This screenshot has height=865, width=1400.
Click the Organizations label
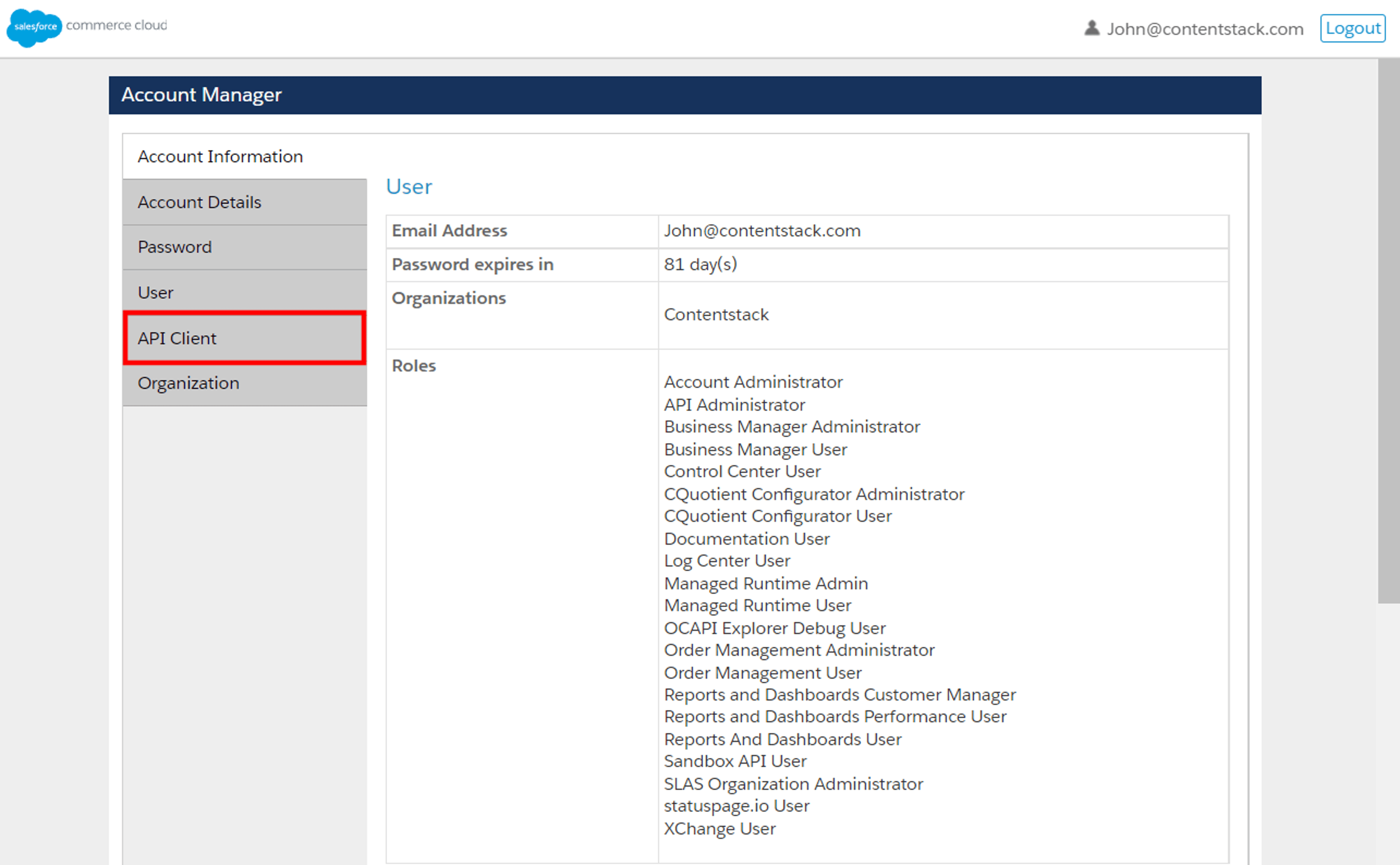tap(449, 298)
